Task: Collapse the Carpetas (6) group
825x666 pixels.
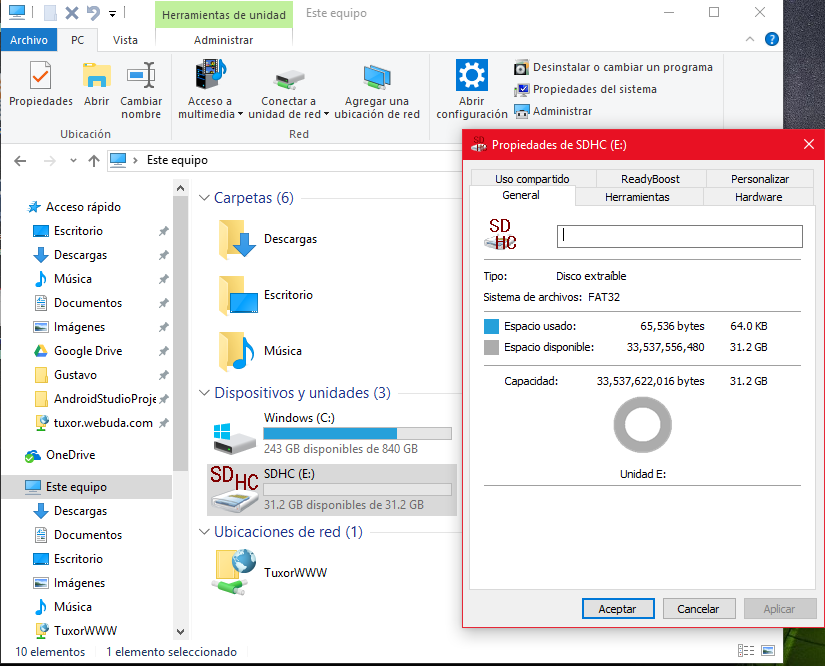Action: pyautogui.click(x=204, y=198)
